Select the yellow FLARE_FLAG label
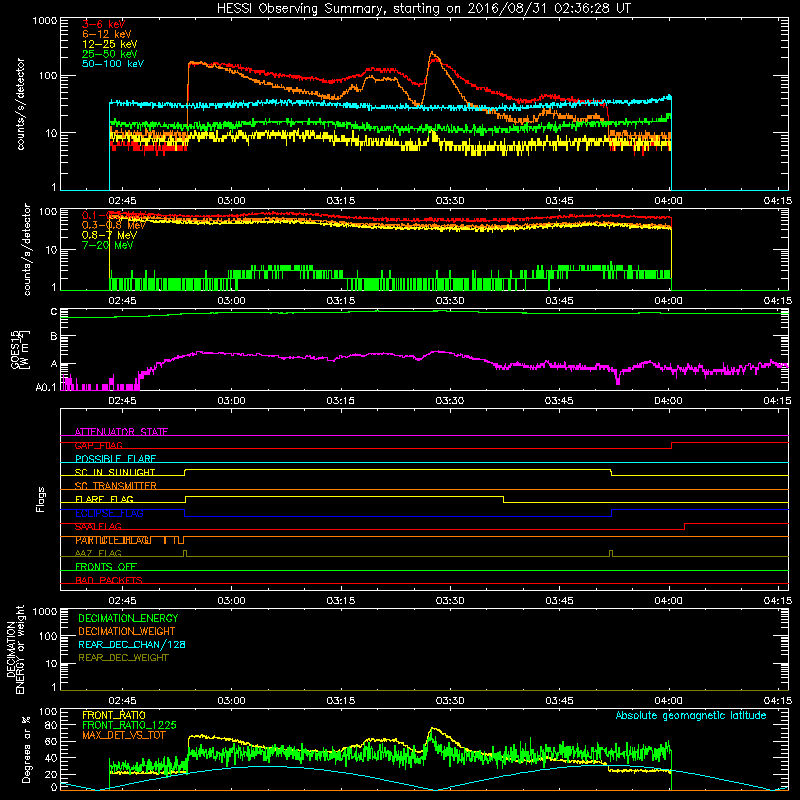Viewport: 800px width, 800px height. [104, 499]
